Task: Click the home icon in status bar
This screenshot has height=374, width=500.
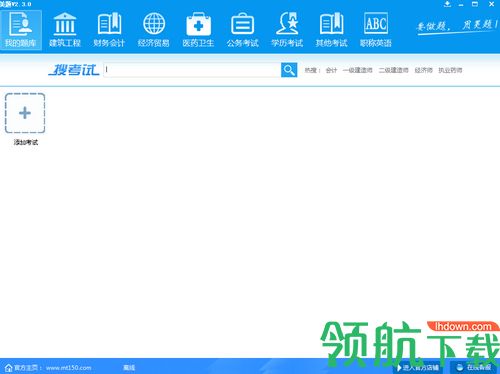Action: [x=9, y=368]
